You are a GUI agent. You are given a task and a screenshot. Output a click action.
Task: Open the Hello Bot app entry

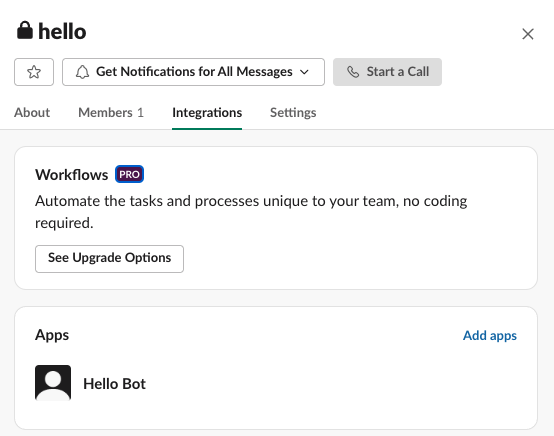pos(114,384)
